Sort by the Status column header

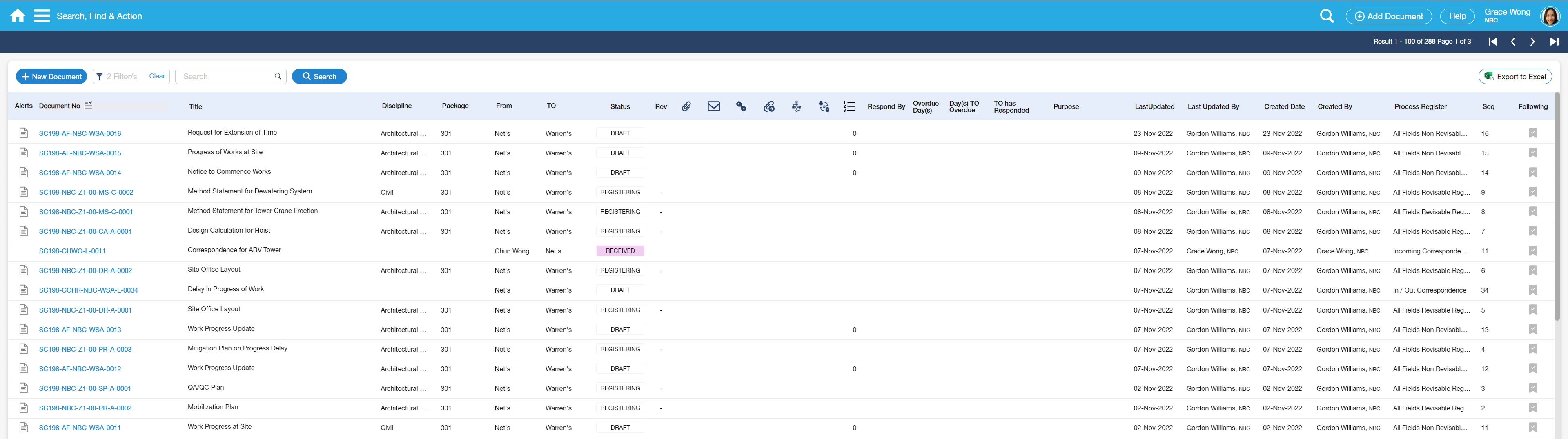[x=620, y=106]
